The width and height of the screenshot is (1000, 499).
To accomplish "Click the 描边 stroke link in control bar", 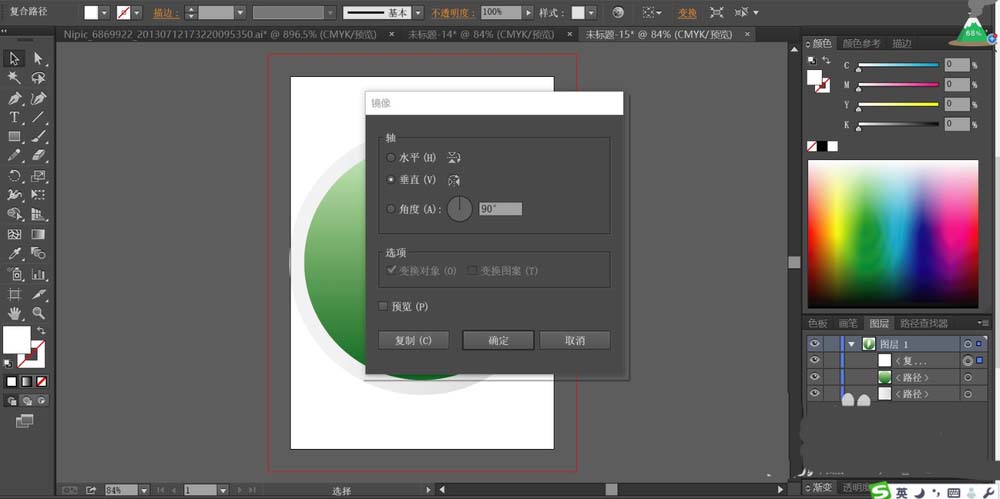I will point(166,13).
